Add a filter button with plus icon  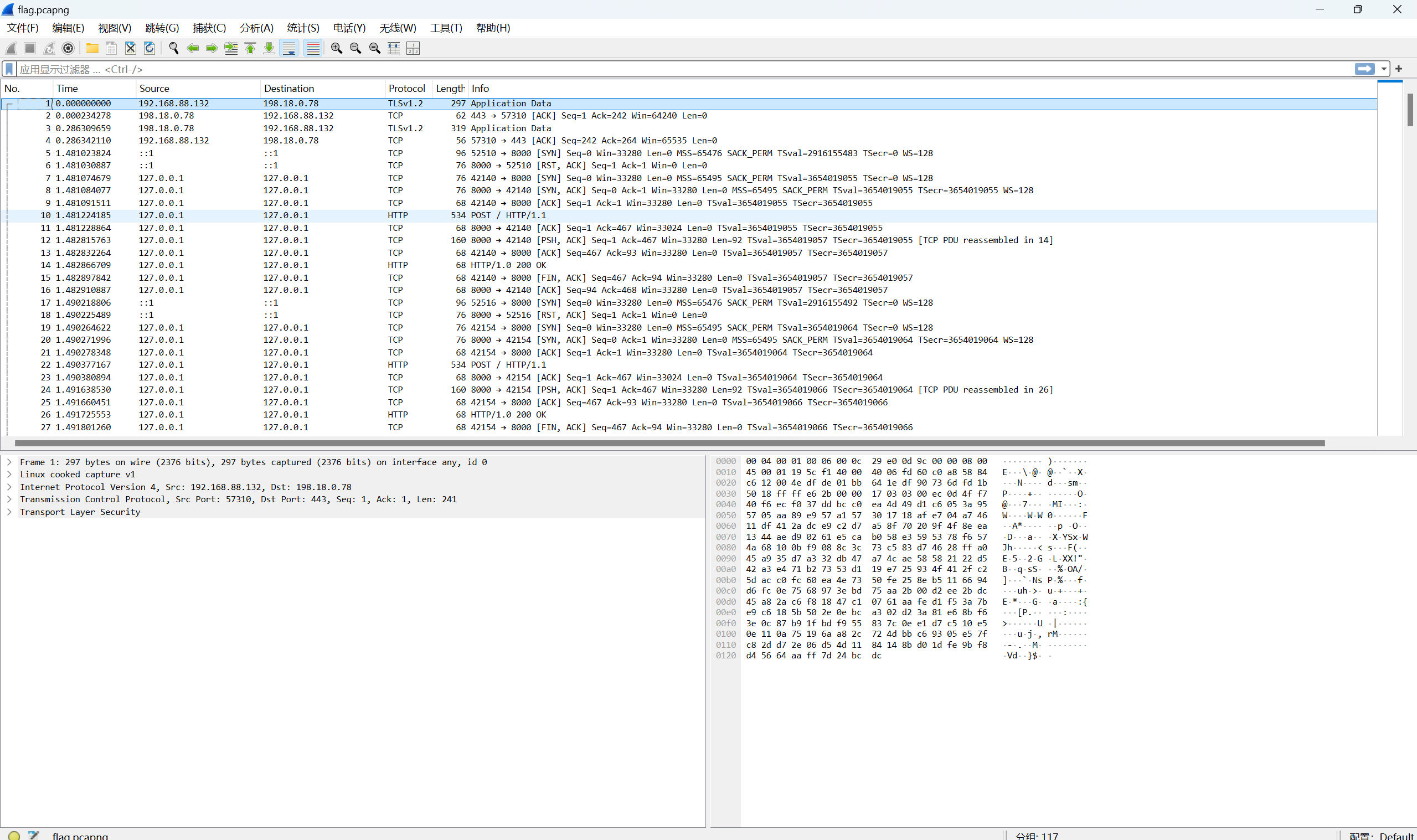(x=1399, y=69)
